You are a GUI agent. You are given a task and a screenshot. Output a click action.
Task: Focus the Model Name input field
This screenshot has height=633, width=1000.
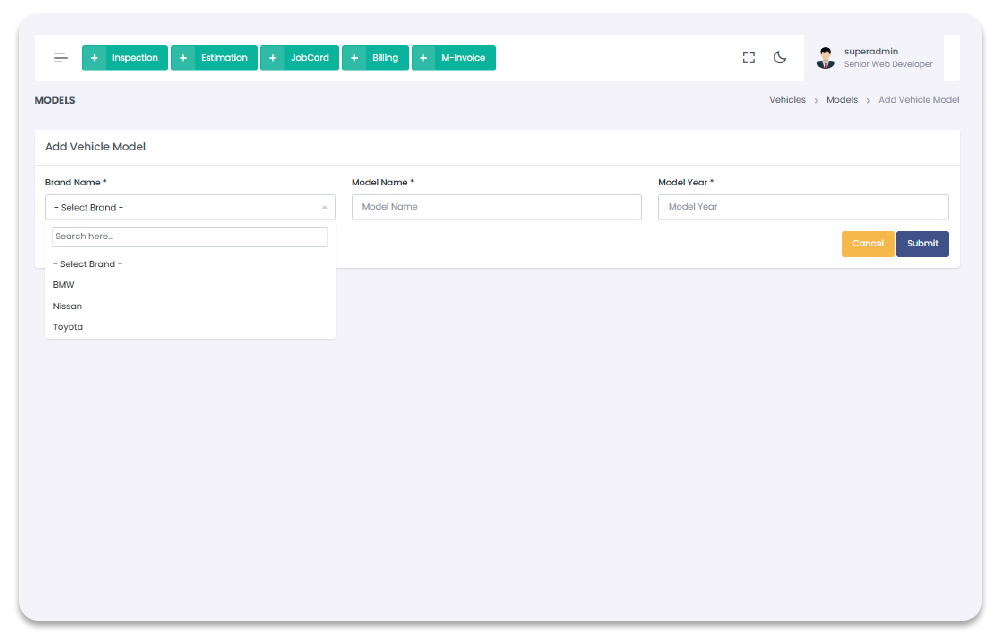[496, 207]
